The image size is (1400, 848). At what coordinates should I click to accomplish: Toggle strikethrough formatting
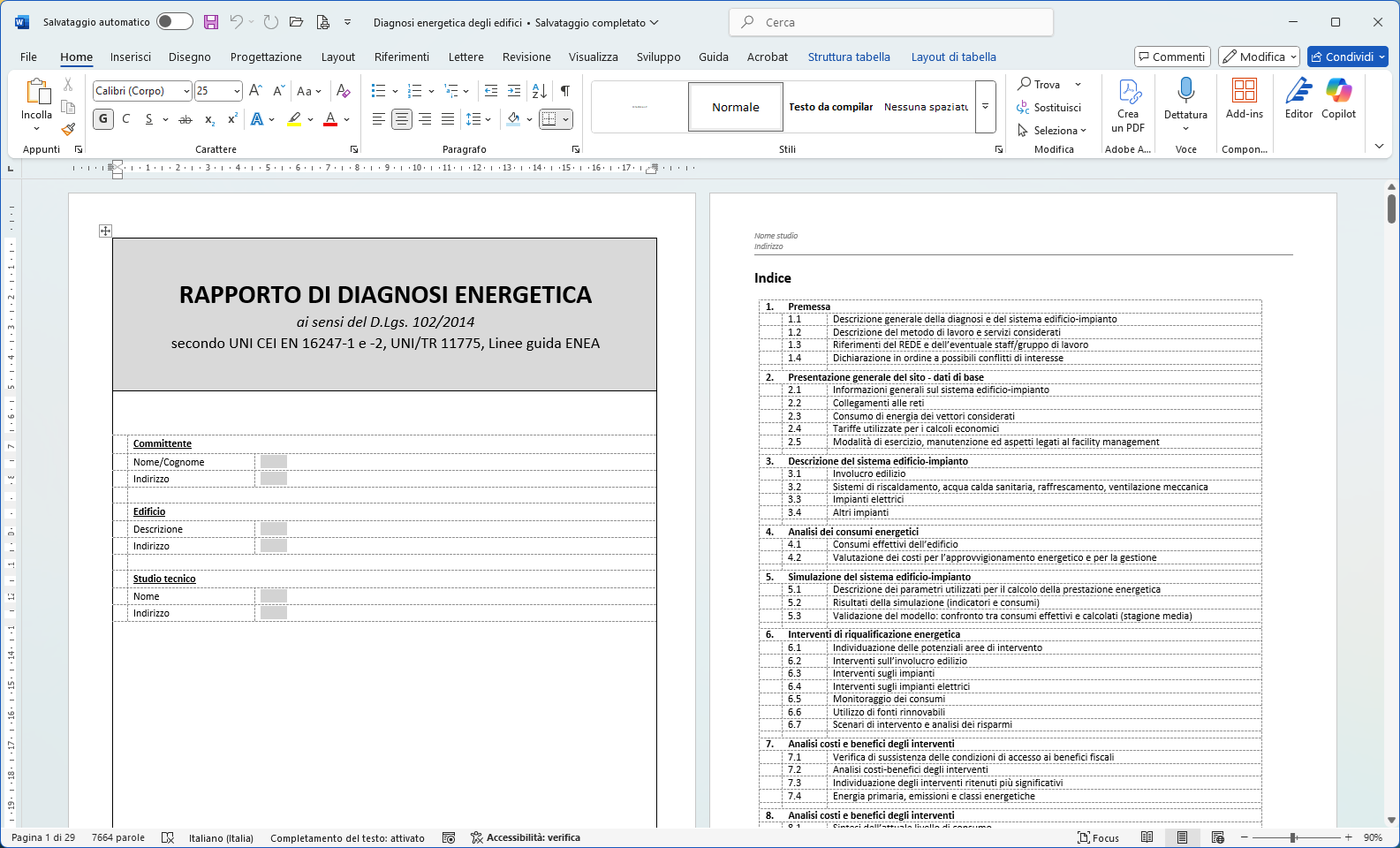pos(185,119)
